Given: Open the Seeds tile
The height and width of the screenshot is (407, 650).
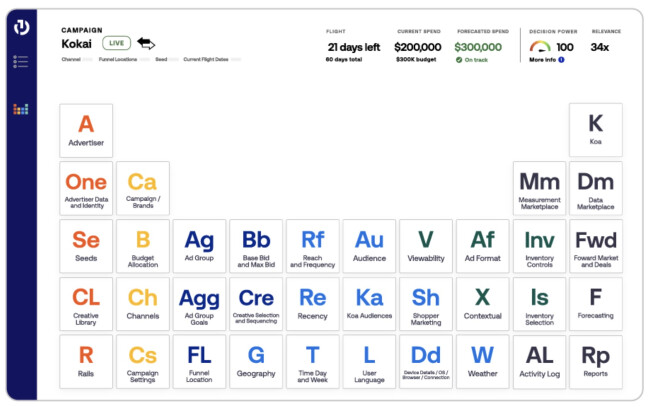Looking at the screenshot, I should tap(86, 246).
